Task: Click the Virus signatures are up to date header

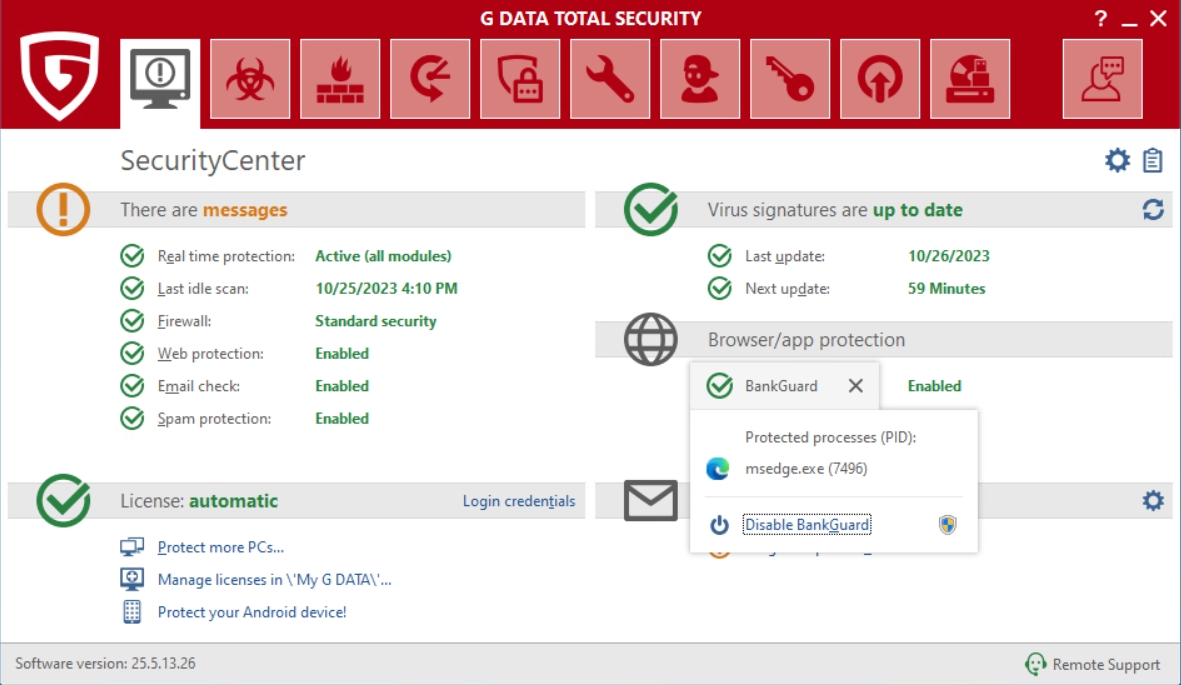Action: [835, 209]
